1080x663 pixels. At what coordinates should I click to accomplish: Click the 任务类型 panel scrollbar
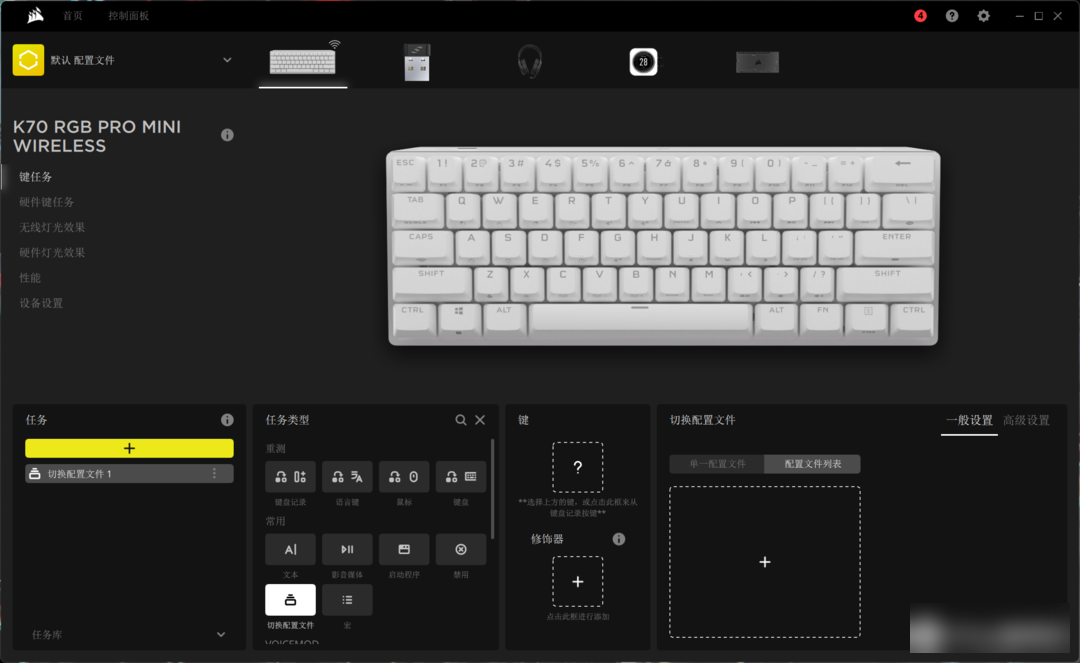[492, 489]
